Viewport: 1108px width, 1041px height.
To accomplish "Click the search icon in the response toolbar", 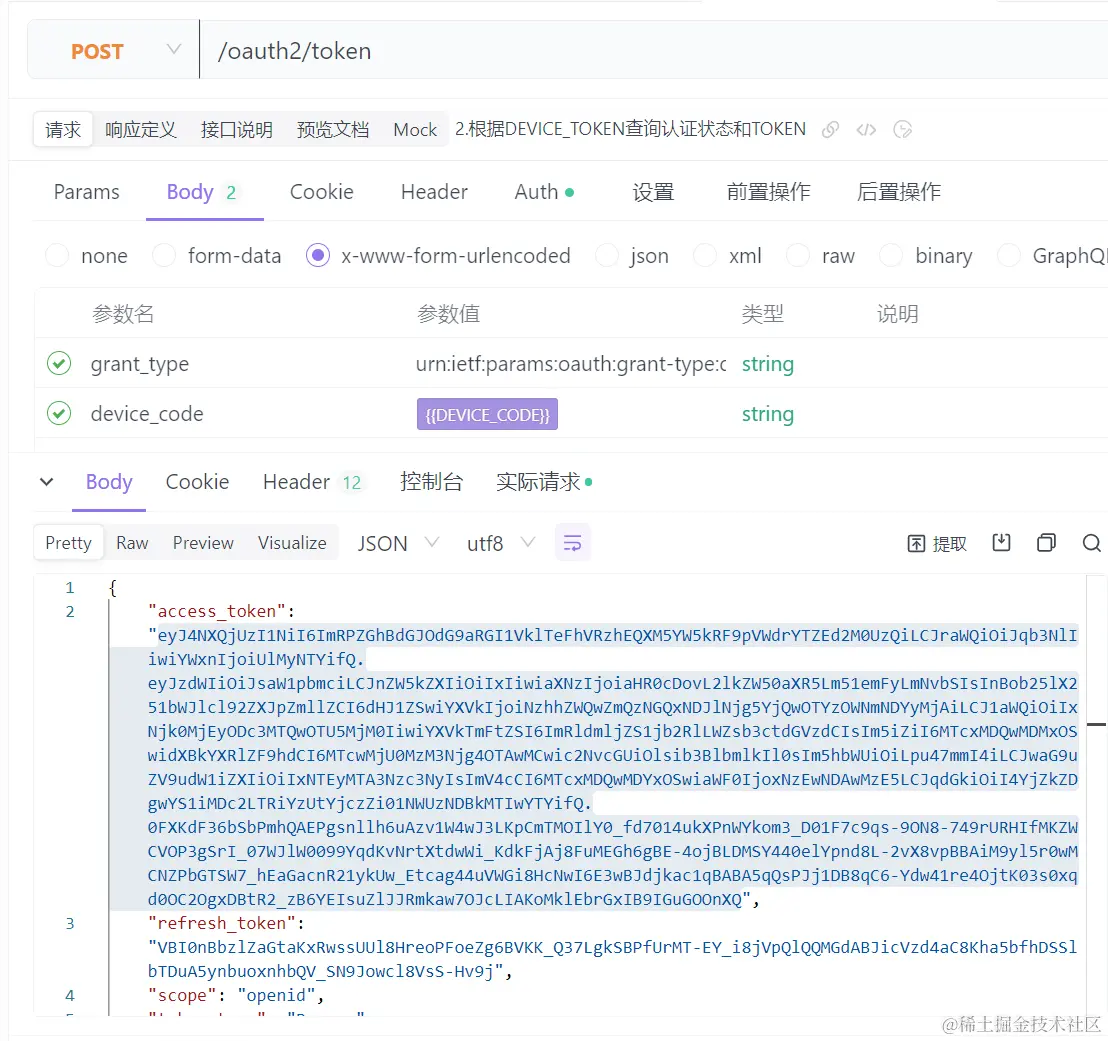I will (1092, 543).
